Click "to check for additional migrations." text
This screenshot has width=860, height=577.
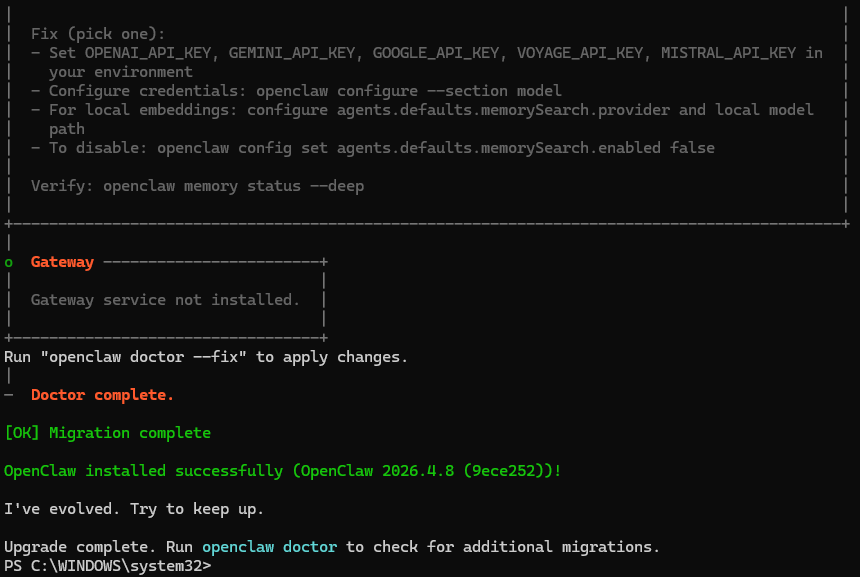point(502,547)
